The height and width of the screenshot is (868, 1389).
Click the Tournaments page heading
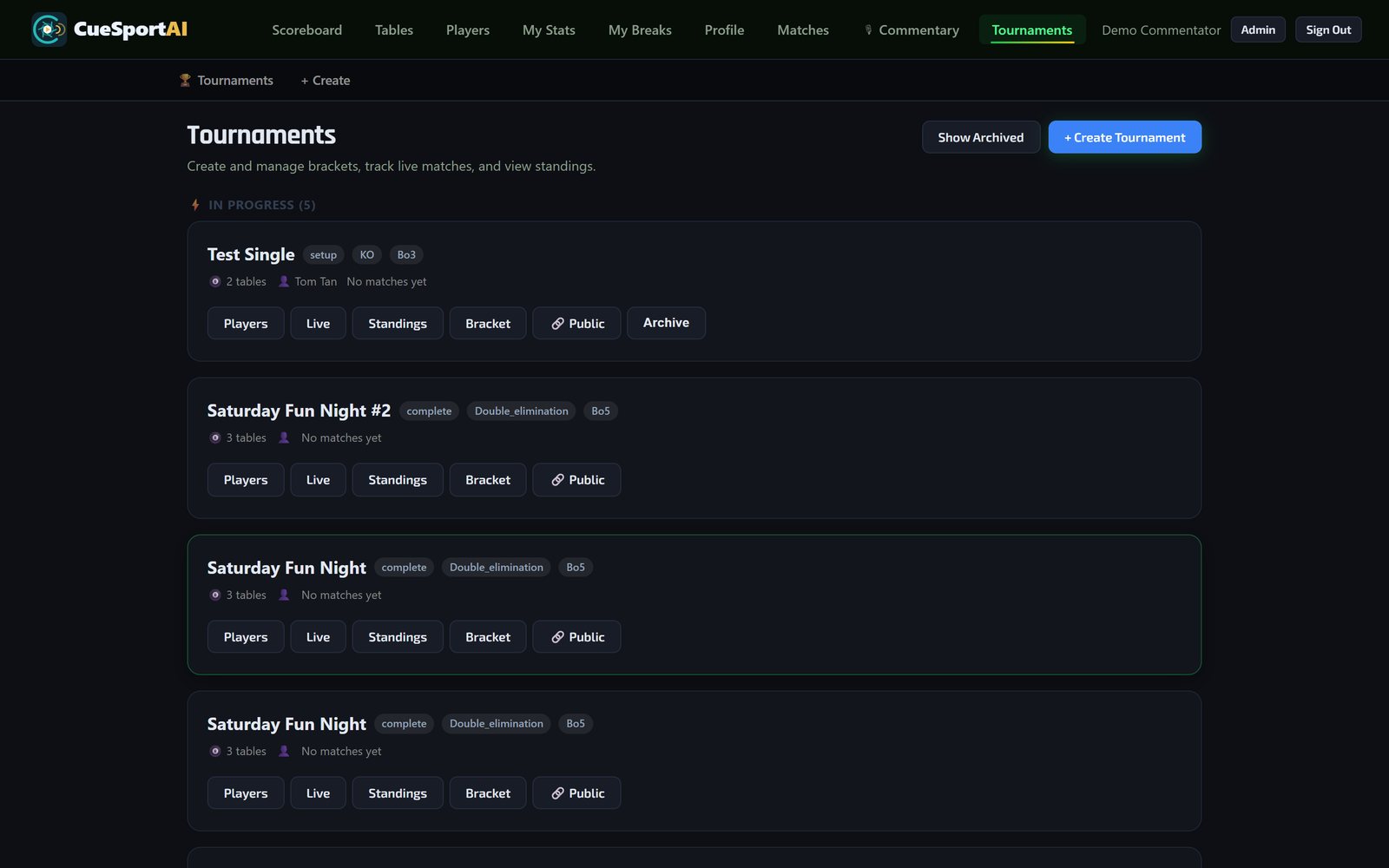coord(261,135)
